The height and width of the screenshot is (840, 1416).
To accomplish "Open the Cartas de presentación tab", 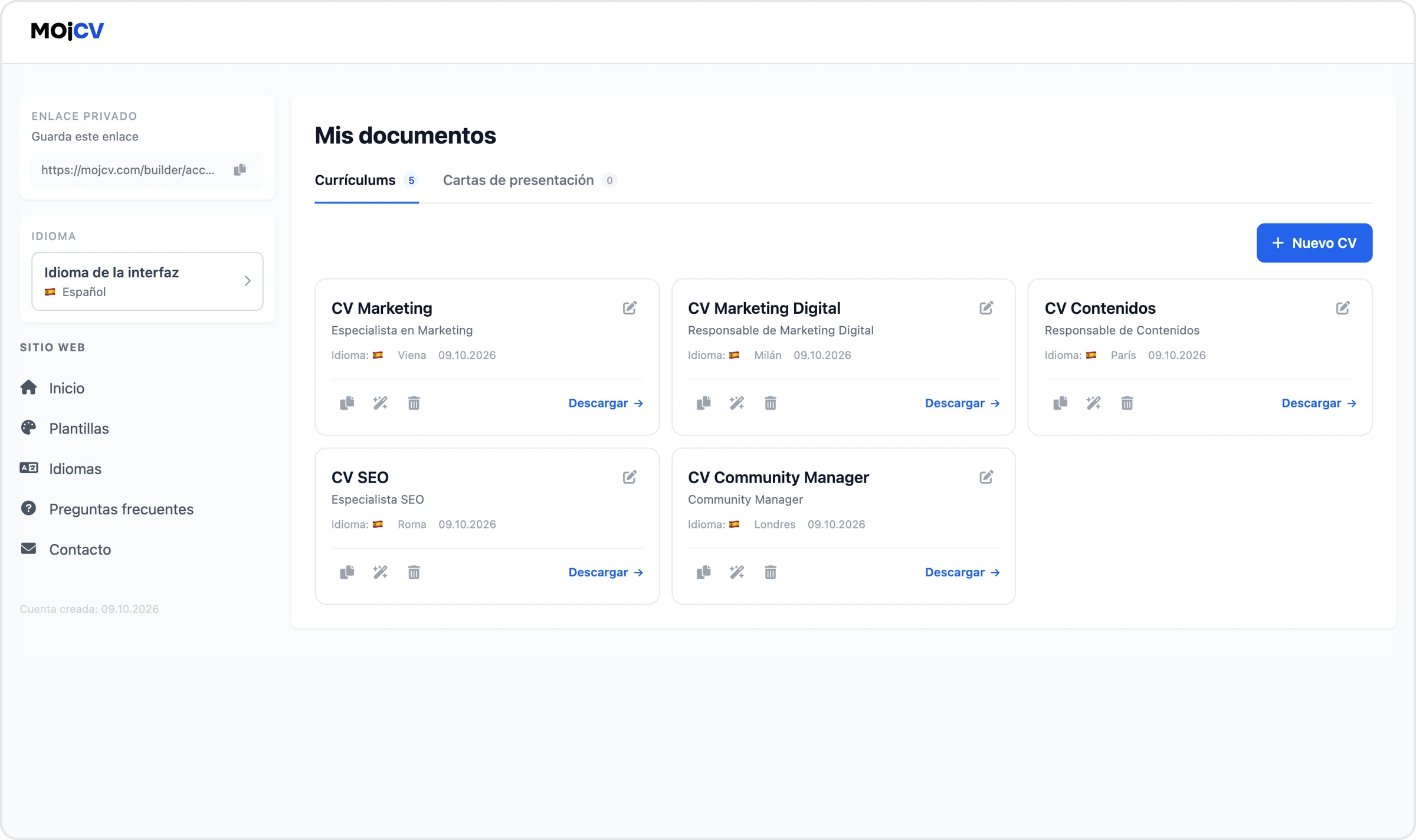I will tap(530, 181).
